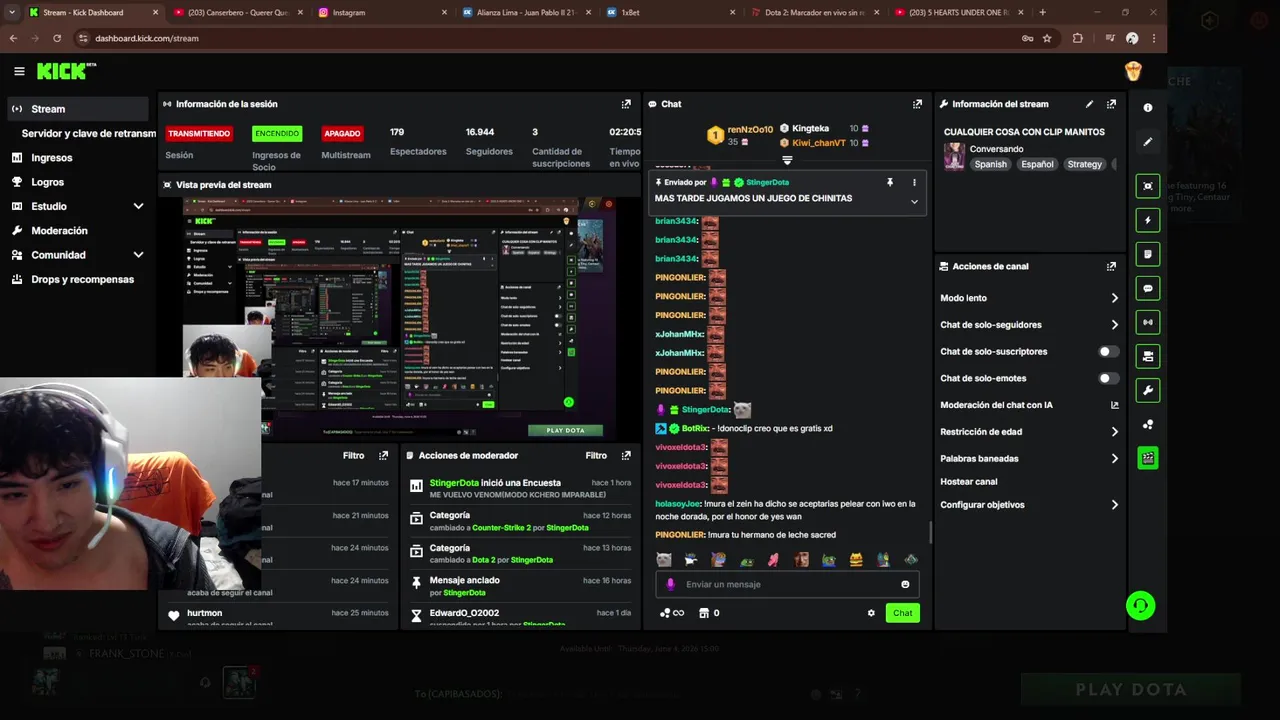This screenshot has width=1280, height=720.
Task: Toggle Chat de solo-emotes switch
Action: tap(1109, 378)
